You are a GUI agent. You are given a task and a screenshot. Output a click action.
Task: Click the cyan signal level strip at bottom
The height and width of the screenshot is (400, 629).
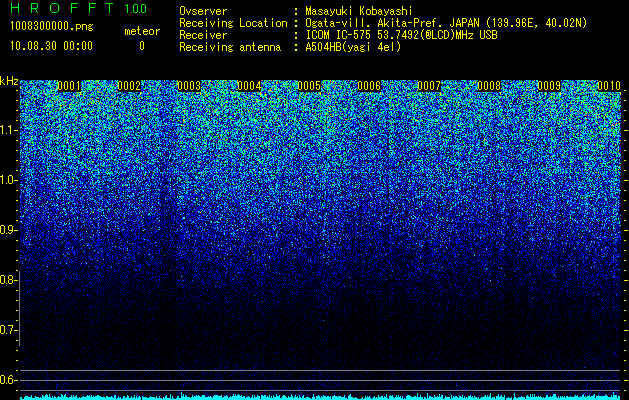pos(320,397)
